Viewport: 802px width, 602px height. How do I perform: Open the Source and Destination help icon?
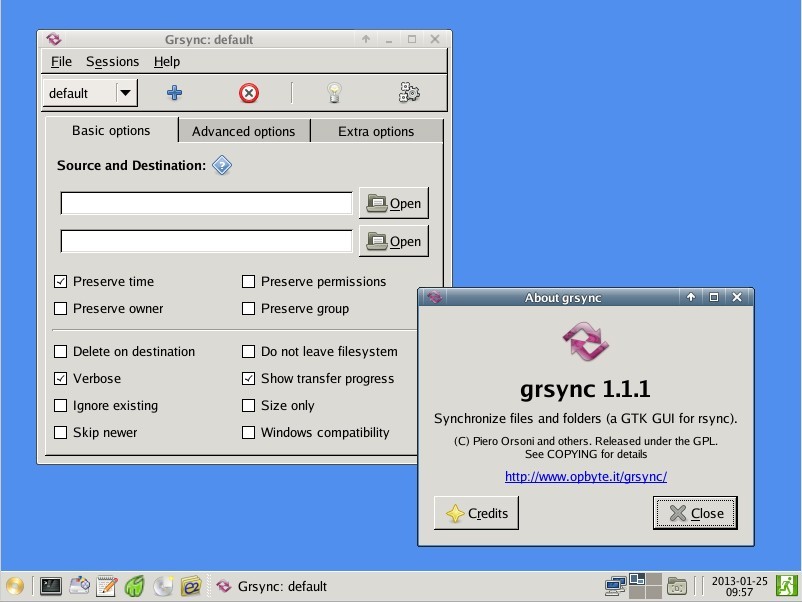pyautogui.click(x=222, y=165)
